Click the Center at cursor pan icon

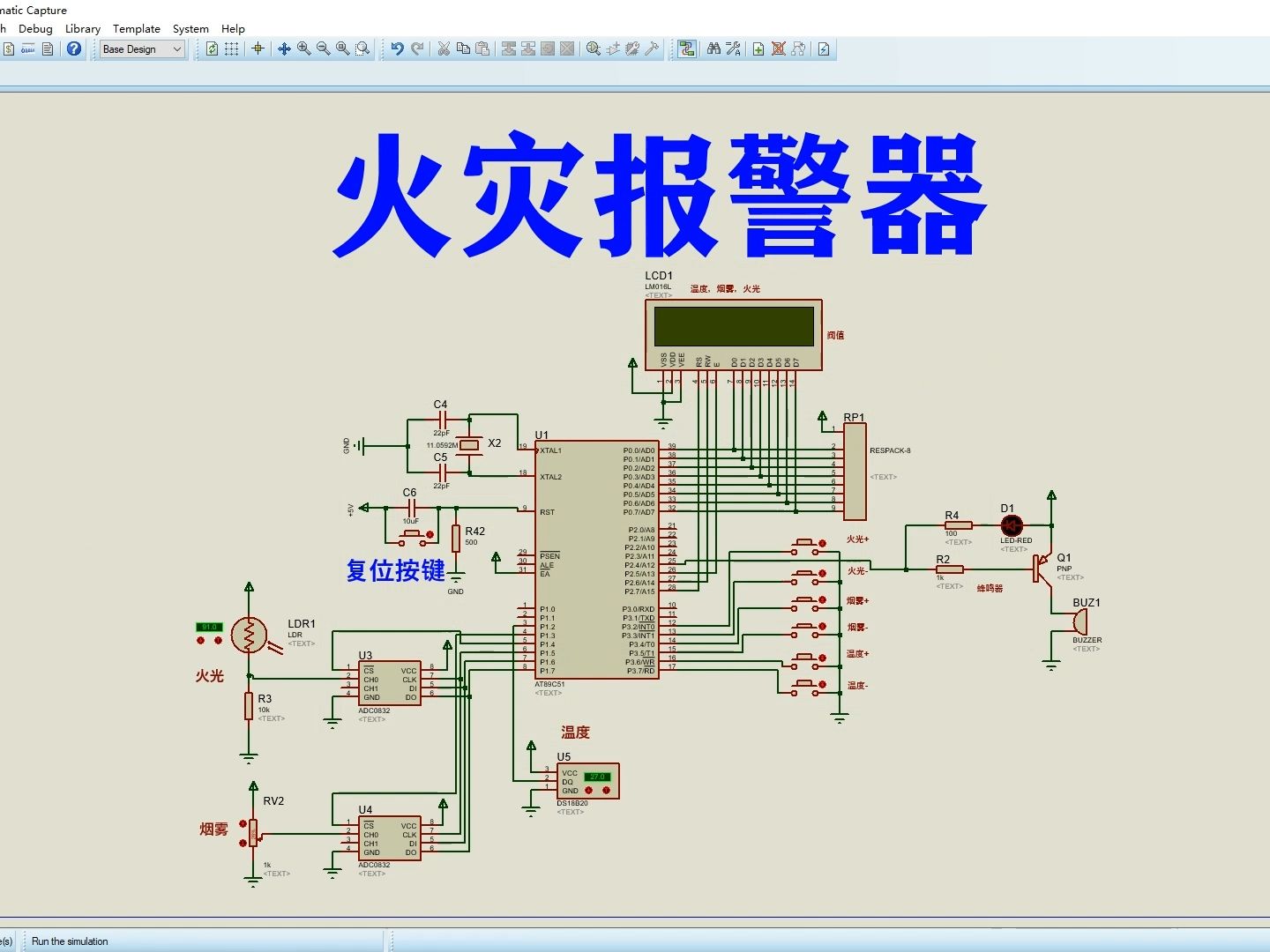[284, 48]
